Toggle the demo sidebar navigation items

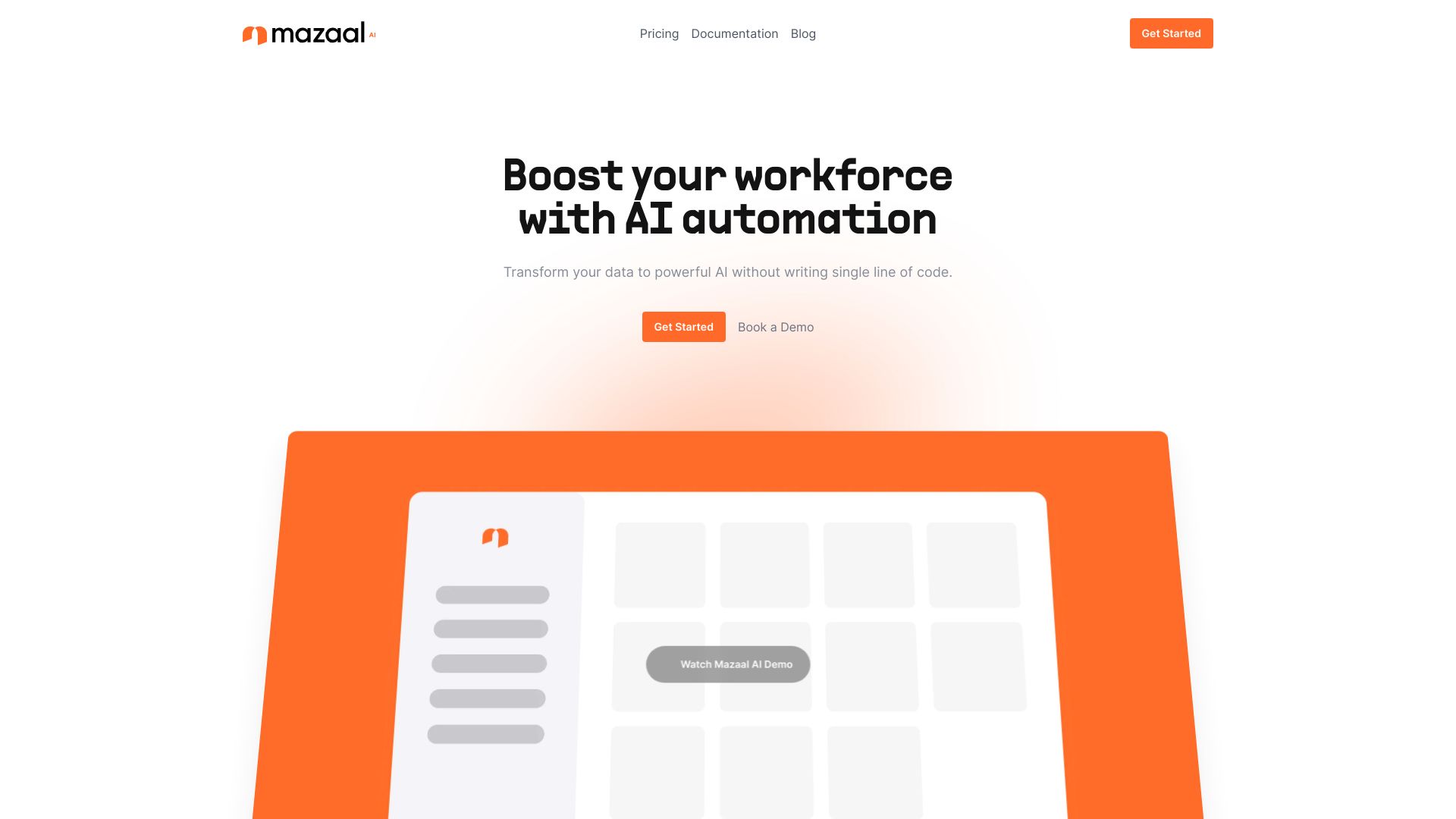point(489,665)
